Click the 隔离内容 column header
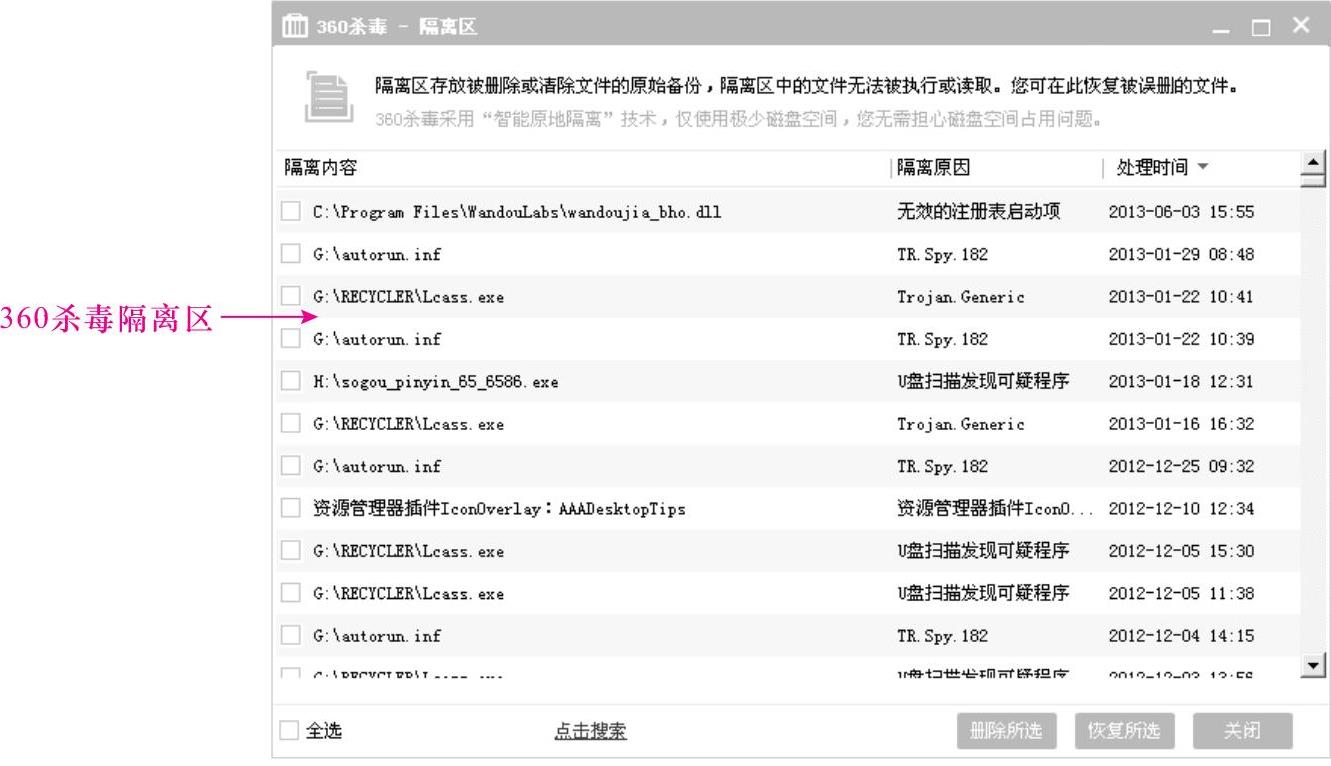 tap(321, 167)
